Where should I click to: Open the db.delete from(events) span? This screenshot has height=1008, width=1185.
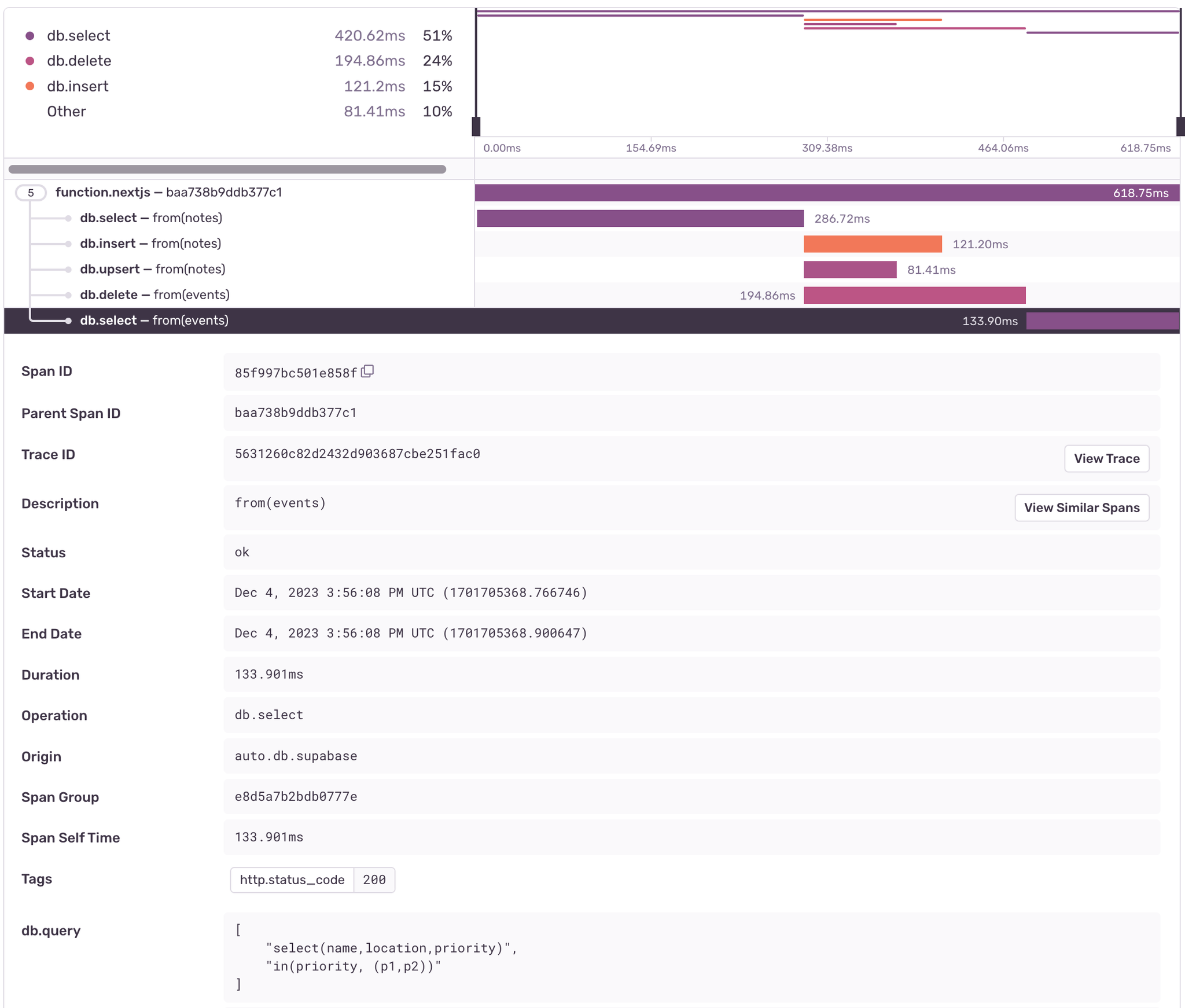tap(154, 295)
